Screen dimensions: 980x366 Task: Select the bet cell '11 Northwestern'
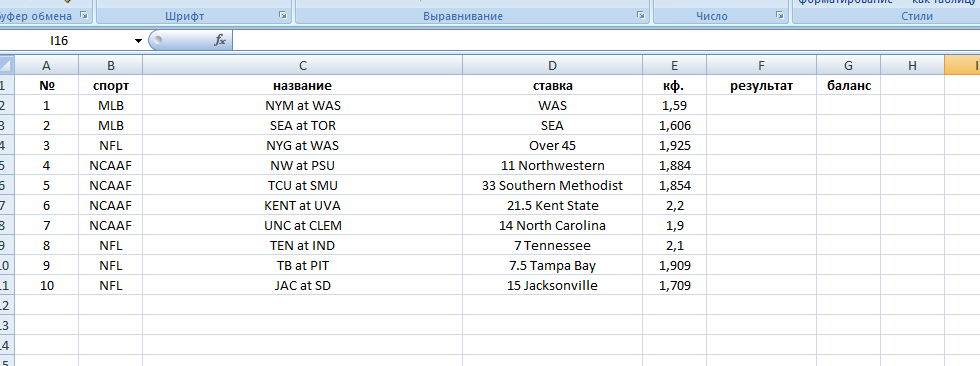(x=552, y=166)
